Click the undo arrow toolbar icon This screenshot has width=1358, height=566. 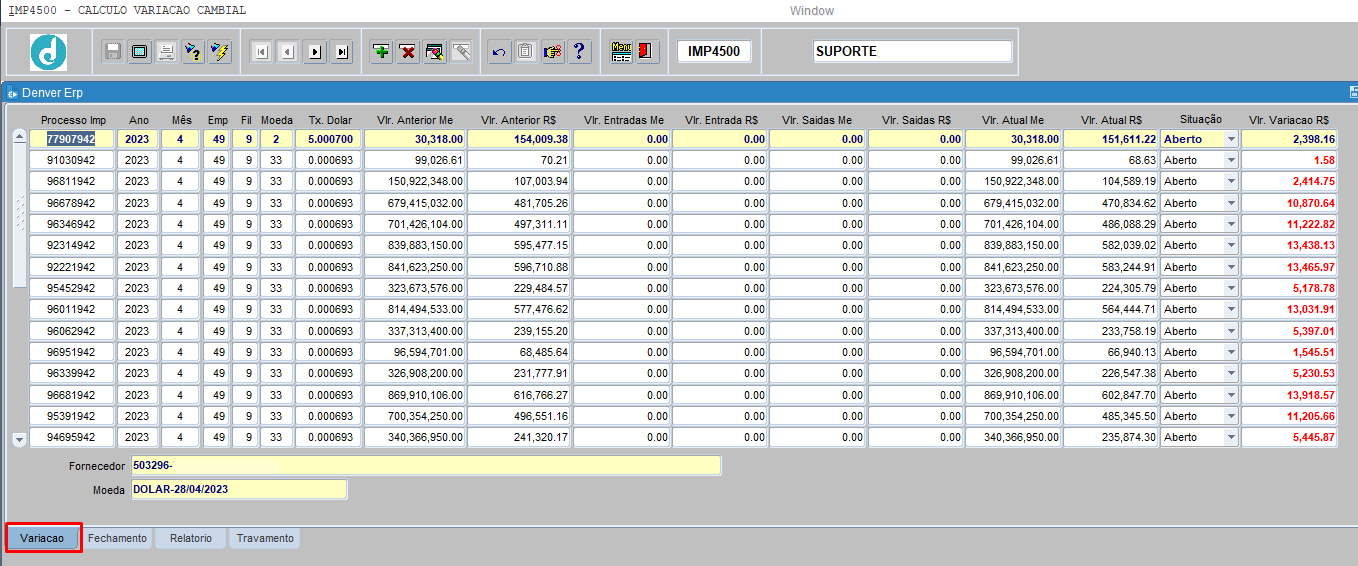pos(499,51)
